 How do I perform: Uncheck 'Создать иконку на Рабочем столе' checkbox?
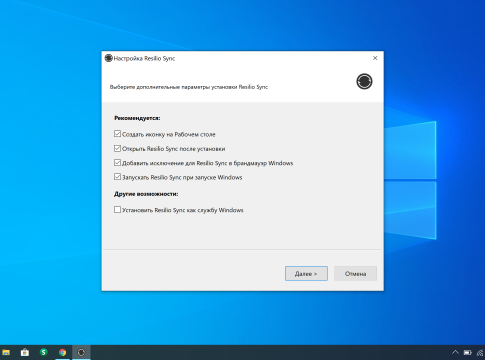[x=117, y=134]
